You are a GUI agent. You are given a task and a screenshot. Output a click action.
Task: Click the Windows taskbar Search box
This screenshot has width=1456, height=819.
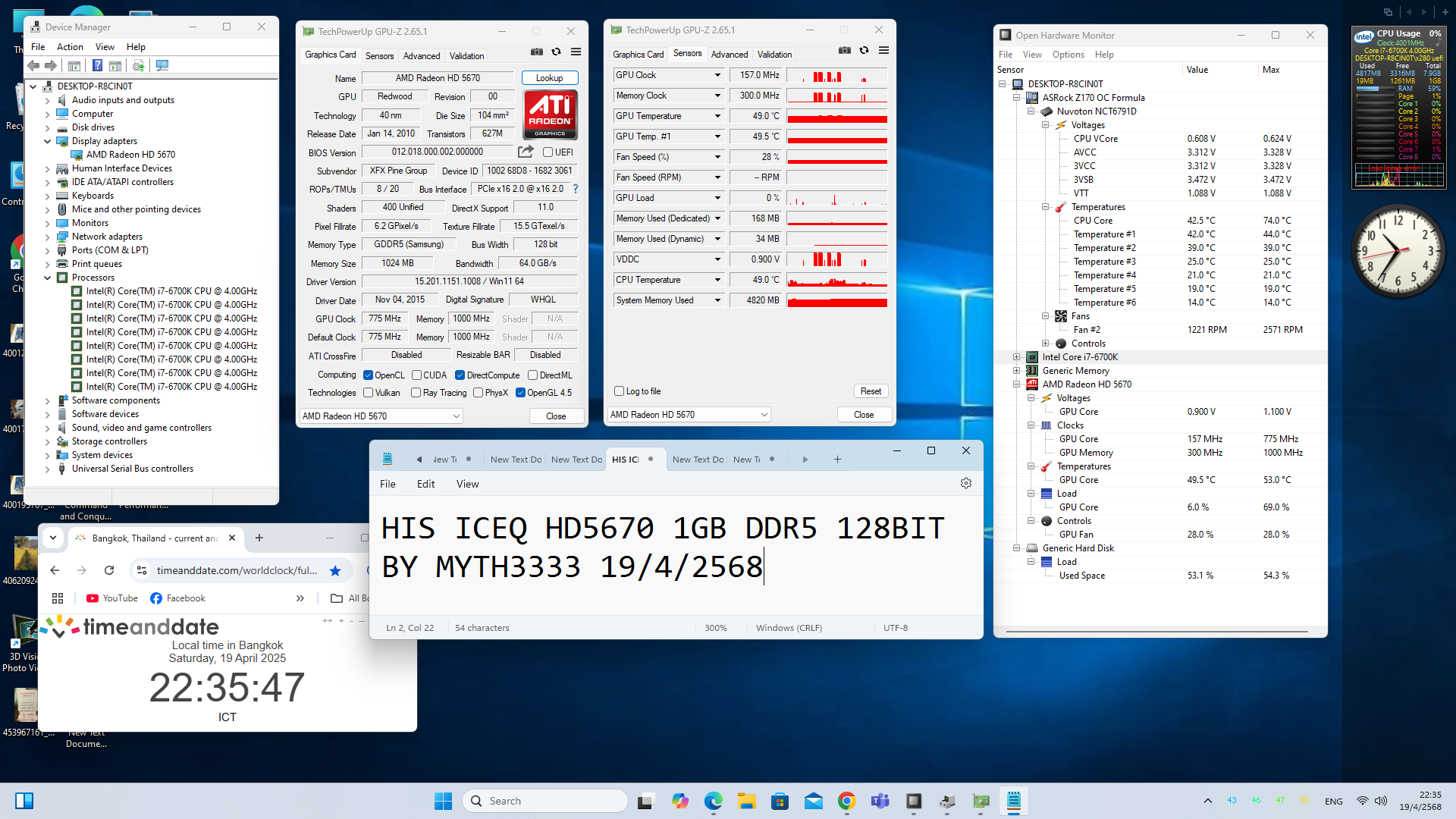coord(544,801)
